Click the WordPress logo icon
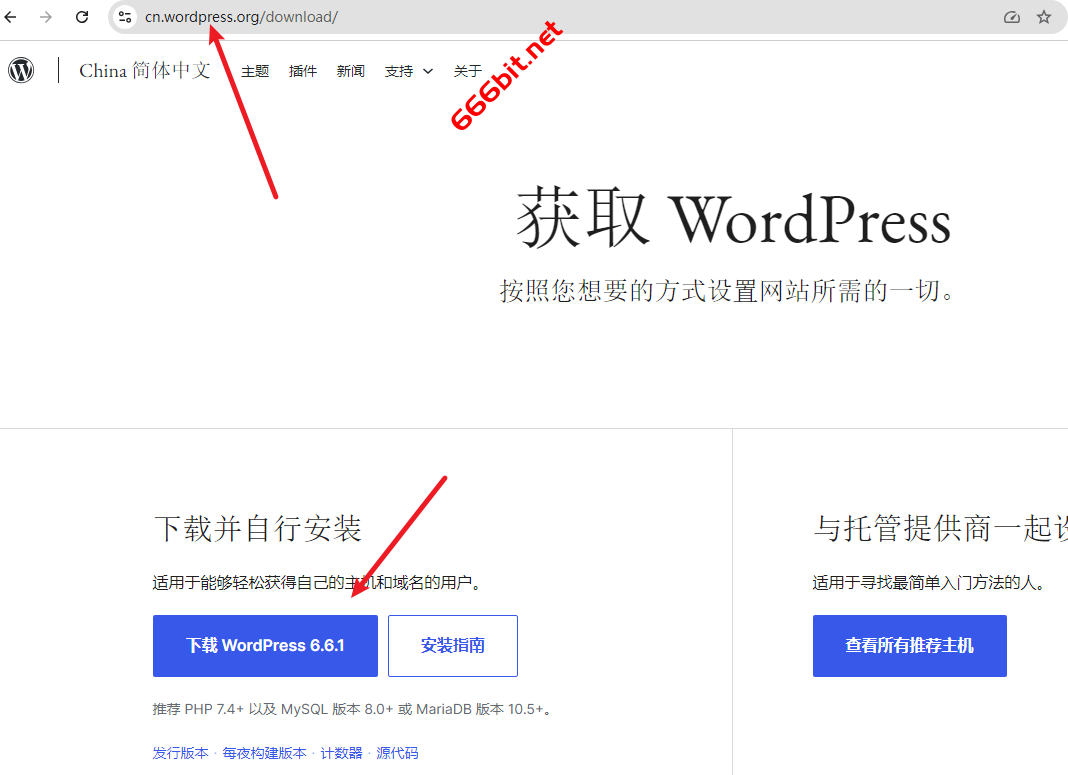The image size is (1068, 775). coord(21,70)
